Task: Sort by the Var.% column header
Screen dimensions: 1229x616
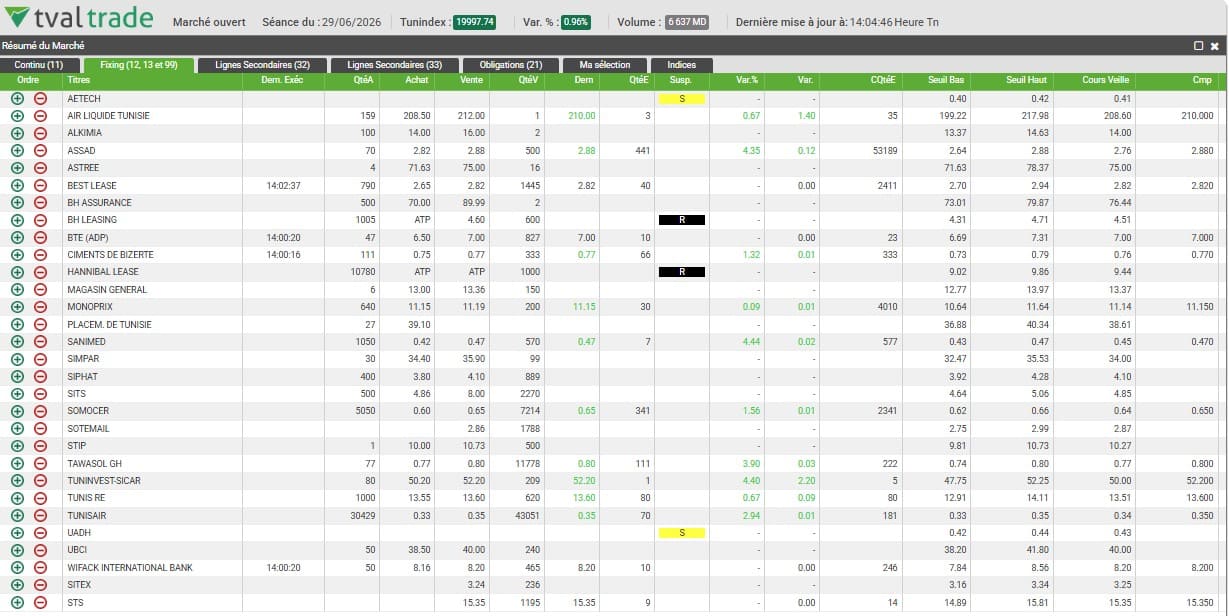Action: coord(747,80)
